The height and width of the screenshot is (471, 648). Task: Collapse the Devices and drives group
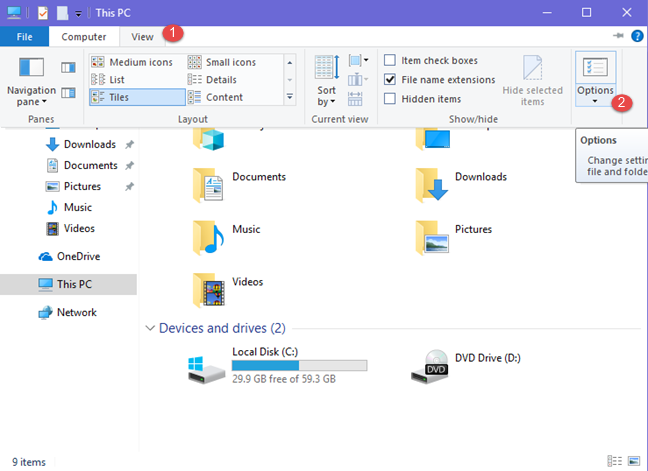150,328
